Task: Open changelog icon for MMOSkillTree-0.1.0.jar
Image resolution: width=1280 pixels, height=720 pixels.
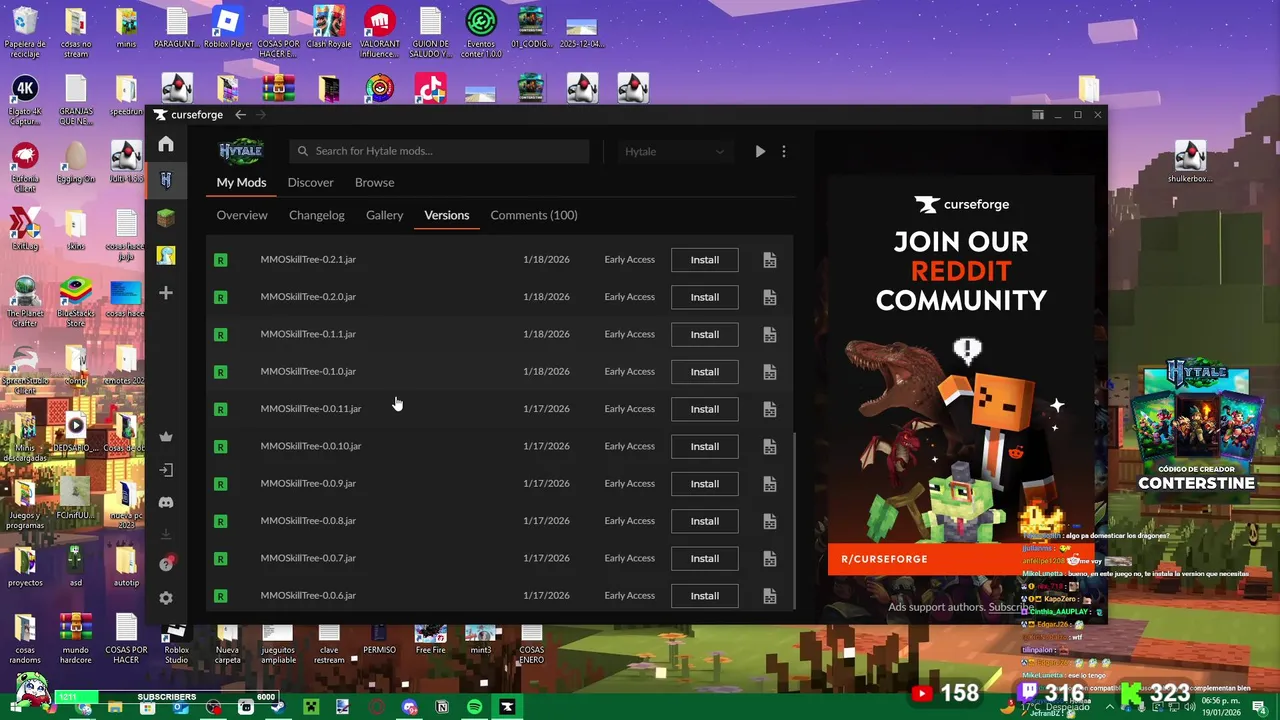Action: pos(770,372)
